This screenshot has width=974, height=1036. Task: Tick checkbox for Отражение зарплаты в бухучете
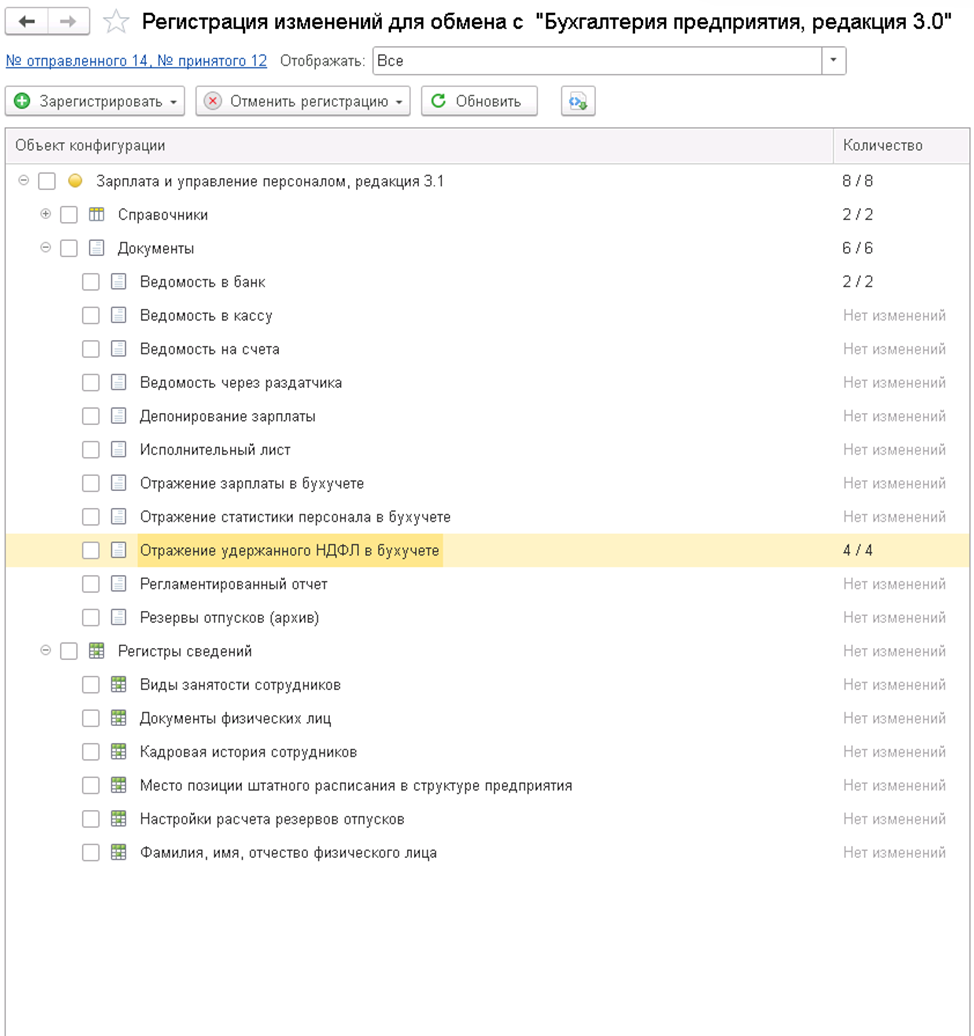pyautogui.click(x=91, y=484)
